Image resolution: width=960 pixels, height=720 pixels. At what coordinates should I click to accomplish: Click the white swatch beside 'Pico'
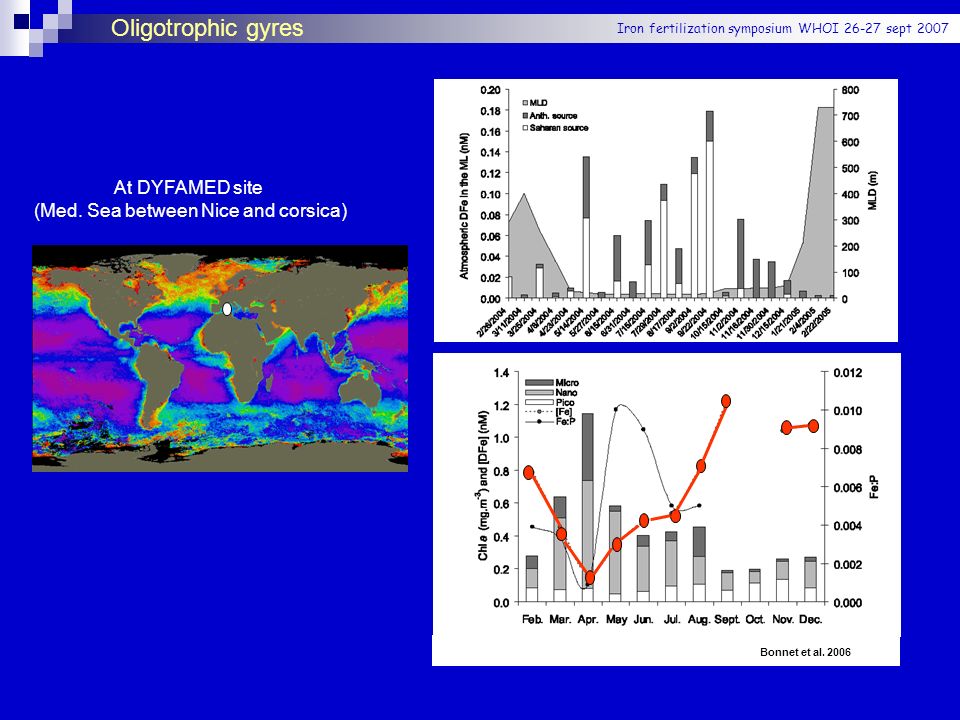(538, 402)
